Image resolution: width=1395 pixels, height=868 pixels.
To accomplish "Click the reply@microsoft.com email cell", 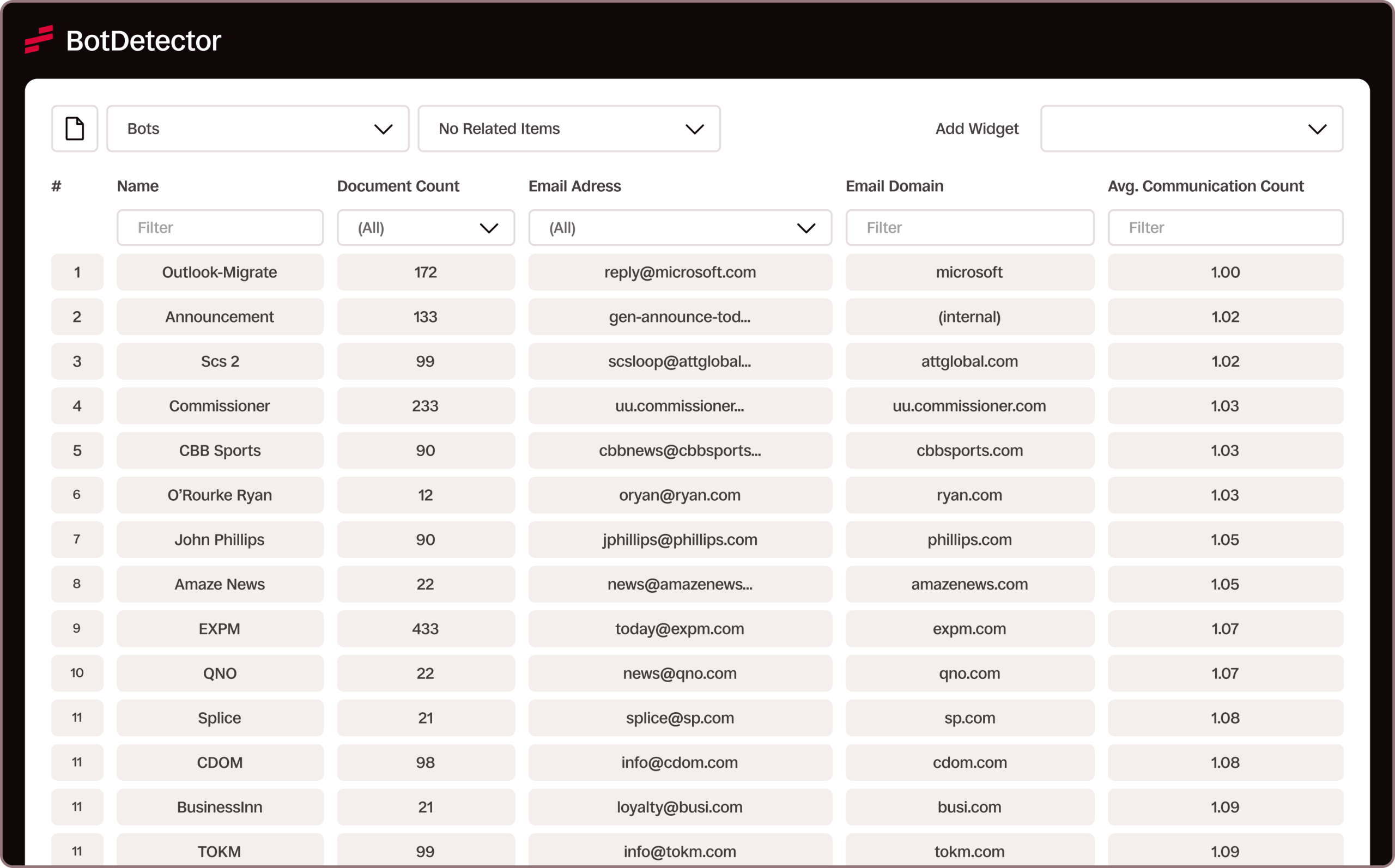I will 680,272.
